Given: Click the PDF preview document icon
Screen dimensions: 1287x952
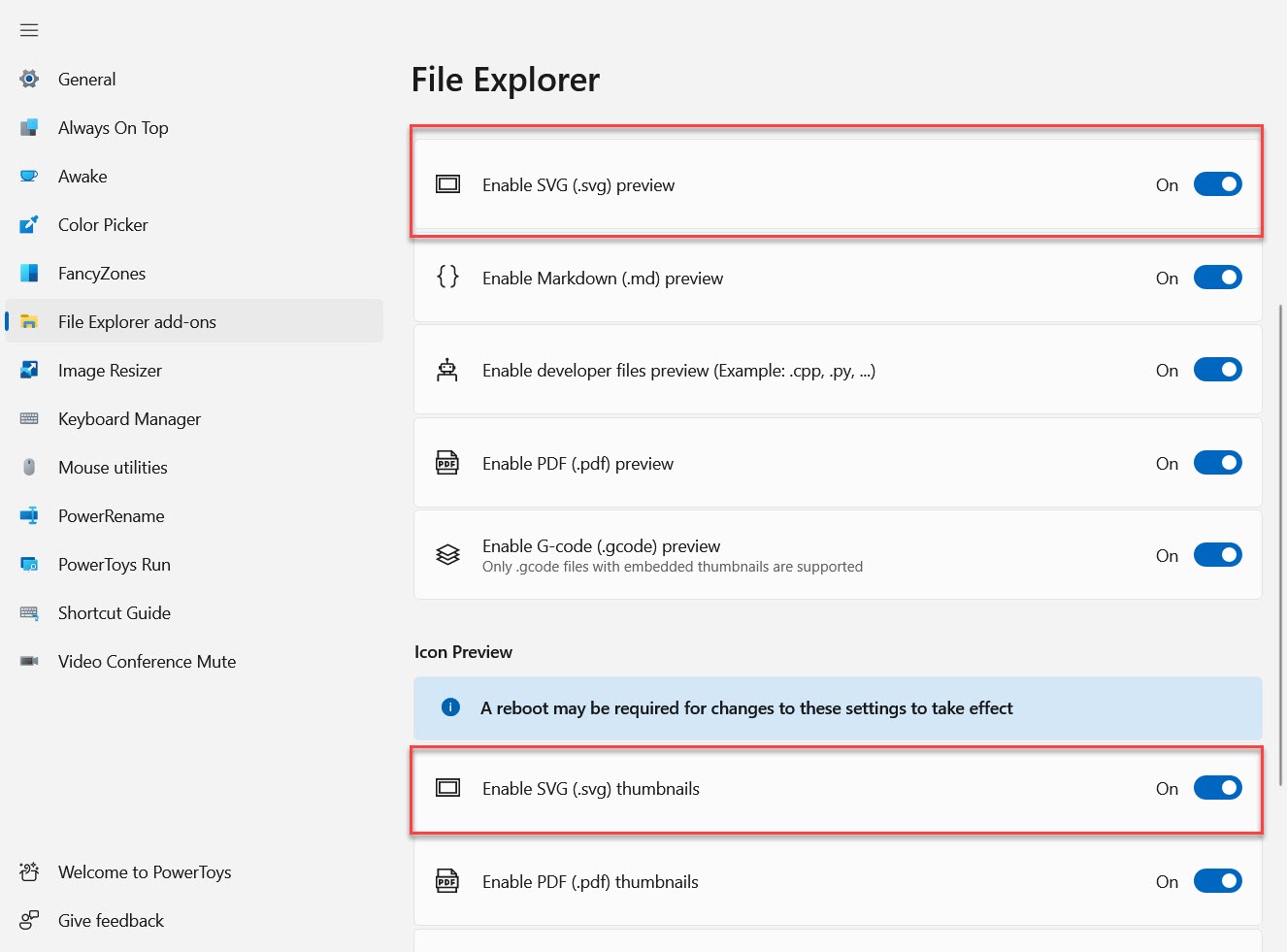Looking at the screenshot, I should [447, 463].
